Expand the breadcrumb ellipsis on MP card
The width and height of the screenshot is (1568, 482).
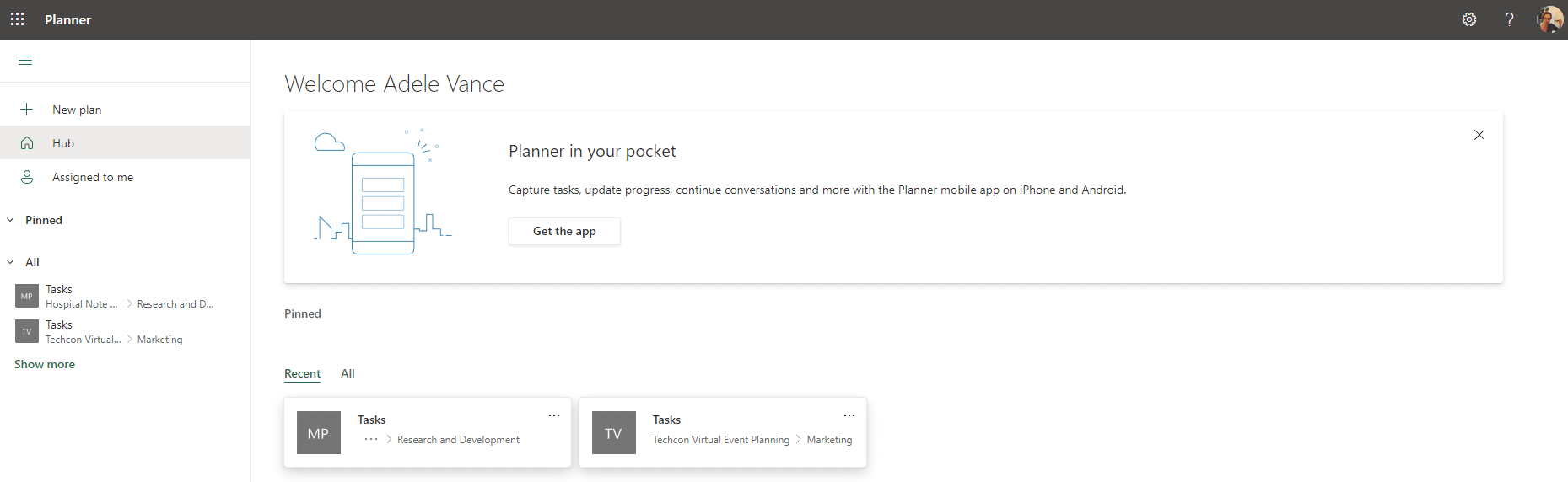point(370,440)
